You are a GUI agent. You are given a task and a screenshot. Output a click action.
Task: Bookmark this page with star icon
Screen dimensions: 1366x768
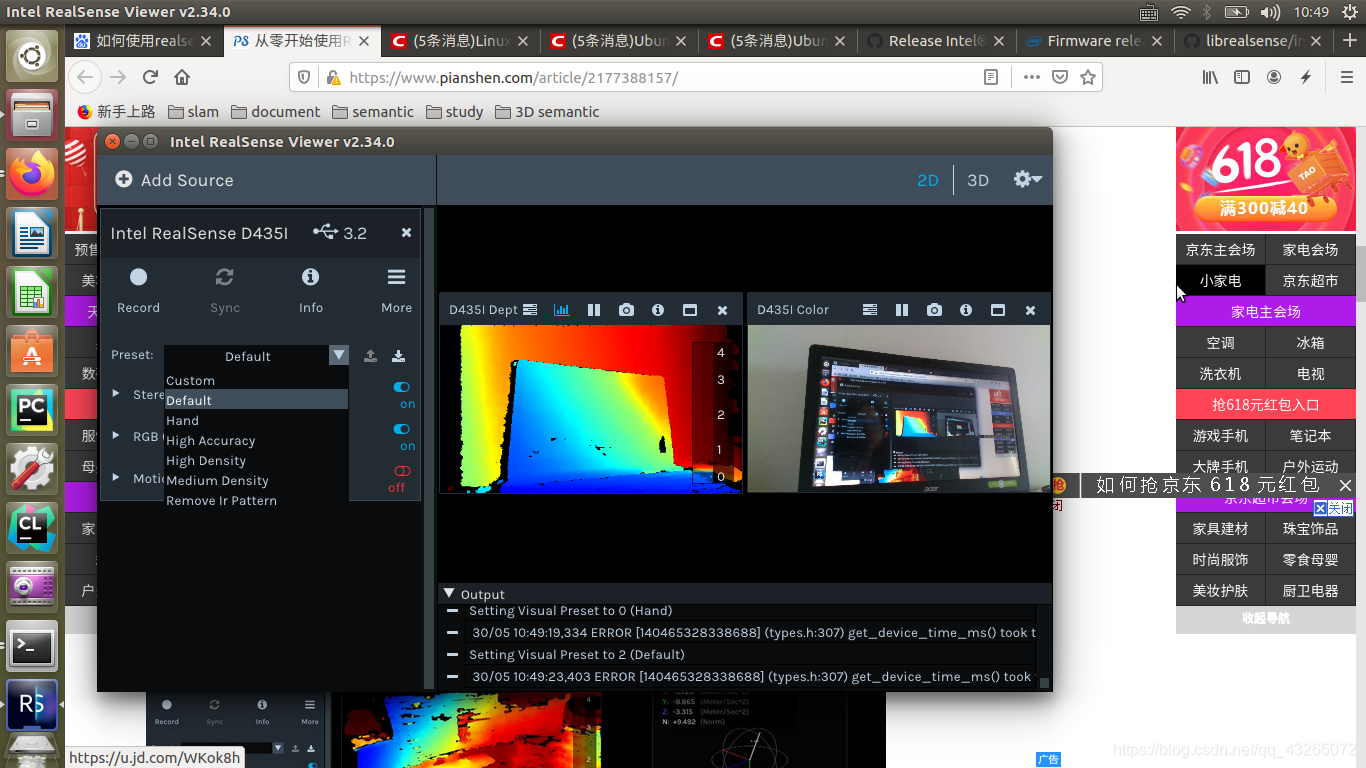pyautogui.click(x=1088, y=77)
